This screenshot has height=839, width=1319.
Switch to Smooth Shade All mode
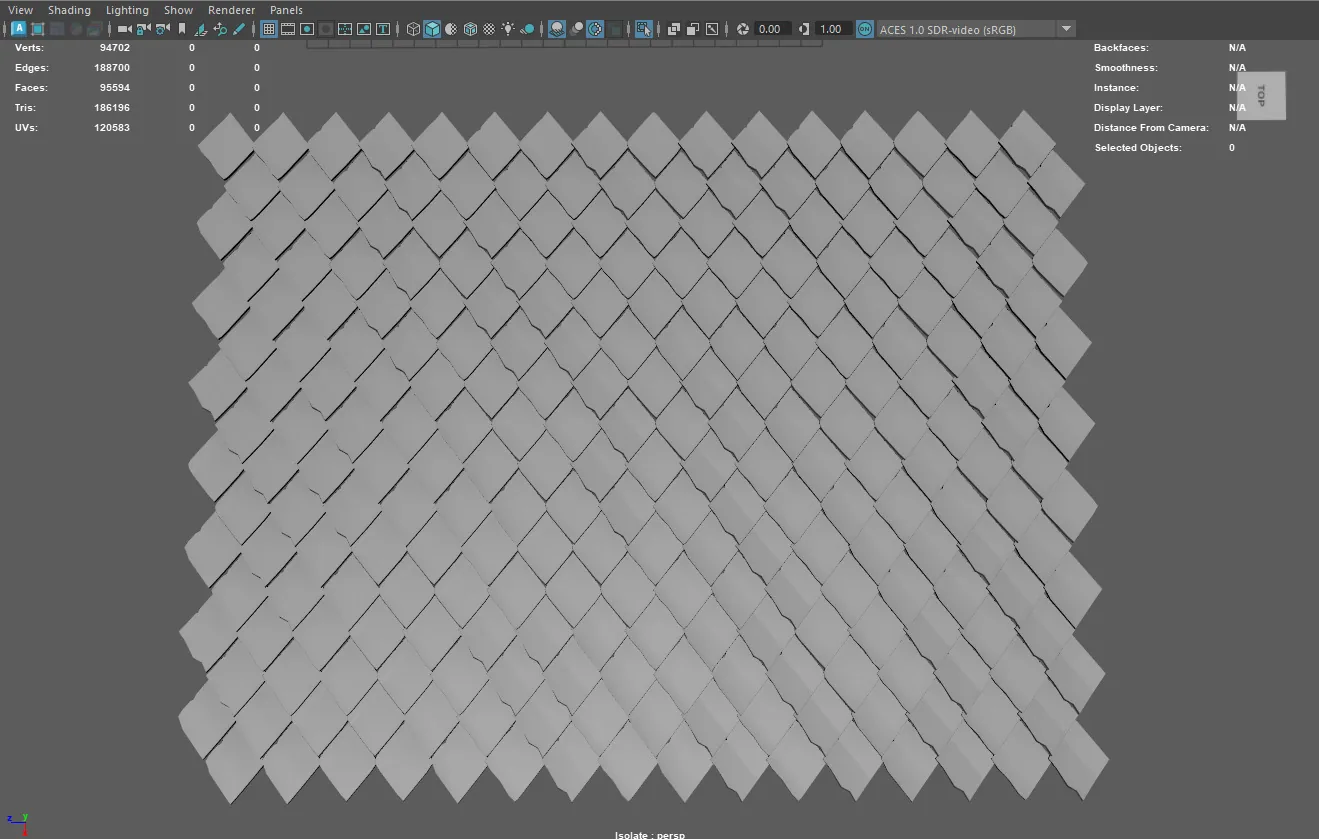[x=432, y=29]
